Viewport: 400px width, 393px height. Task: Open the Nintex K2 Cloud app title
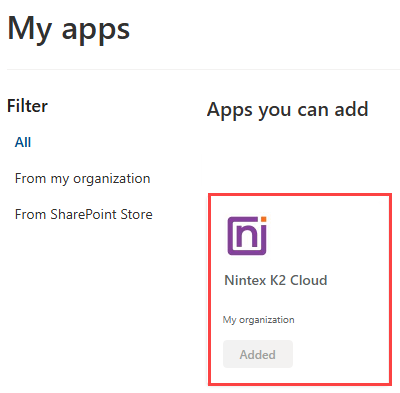(x=276, y=280)
